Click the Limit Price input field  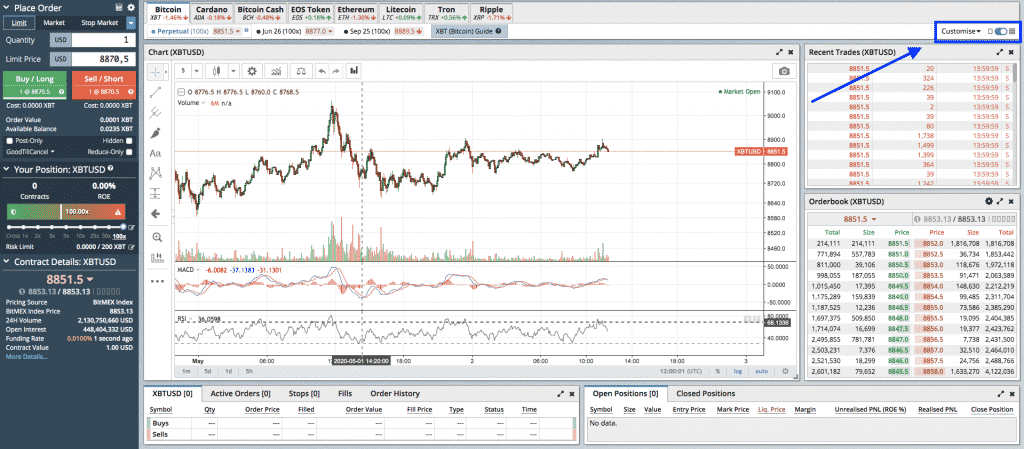click(x=103, y=59)
